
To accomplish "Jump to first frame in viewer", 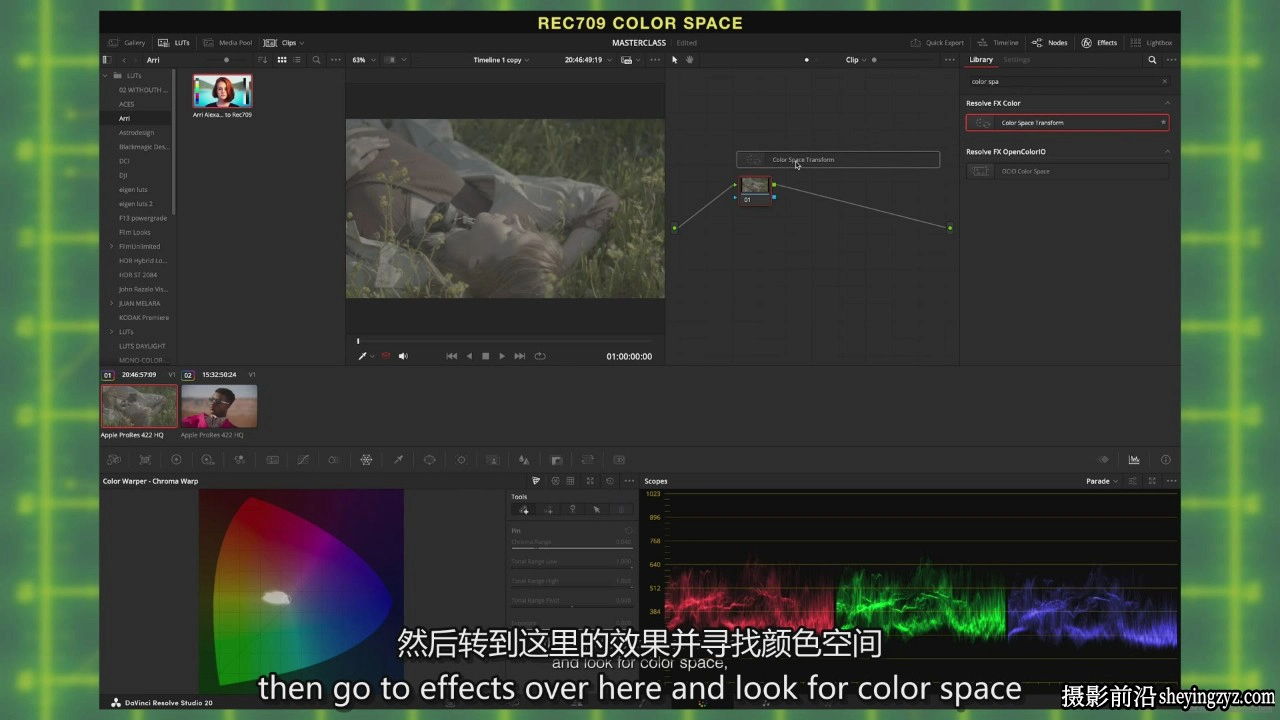I will [451, 356].
